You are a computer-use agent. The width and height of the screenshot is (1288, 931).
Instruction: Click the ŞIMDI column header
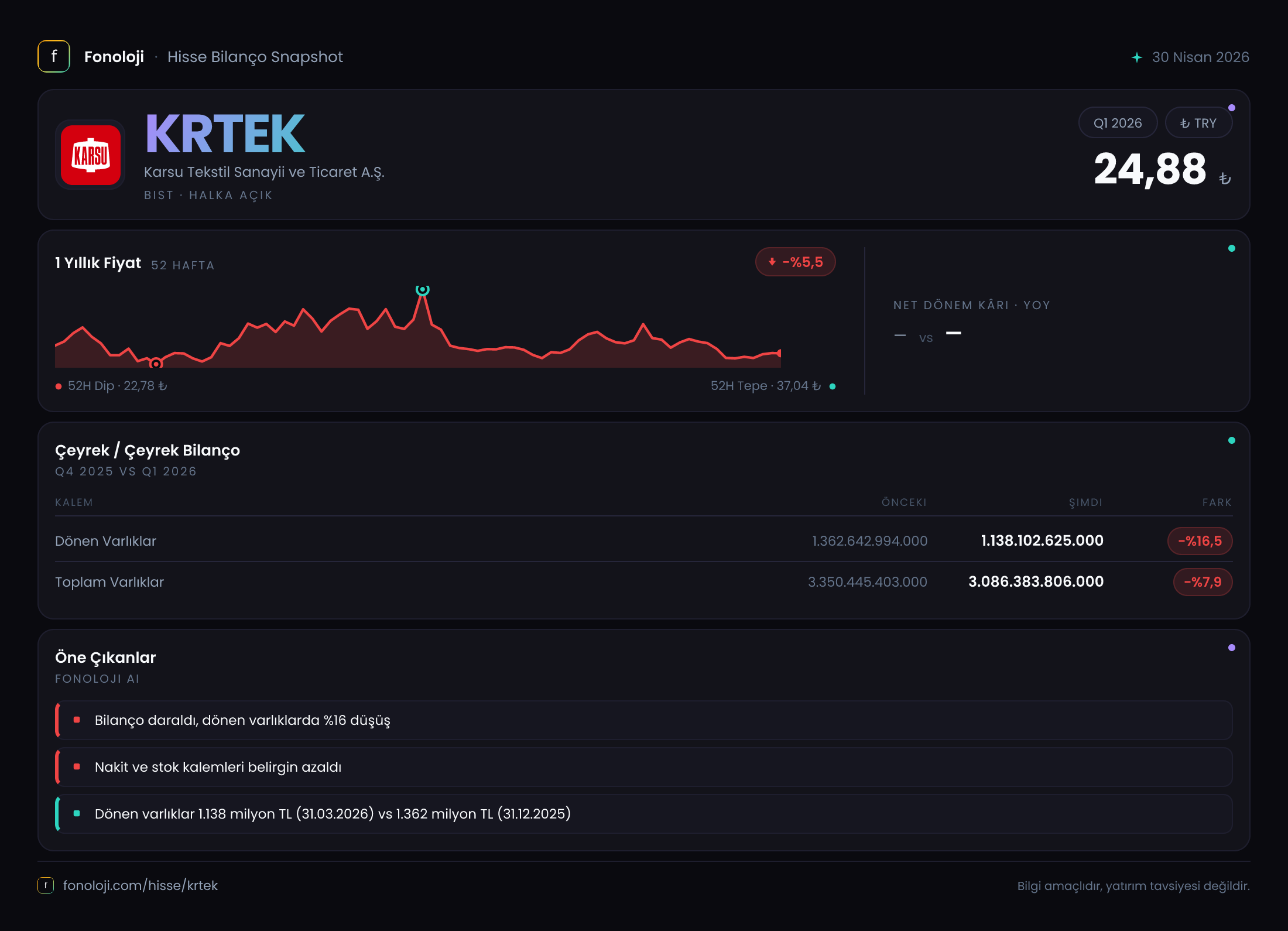coord(1085,502)
